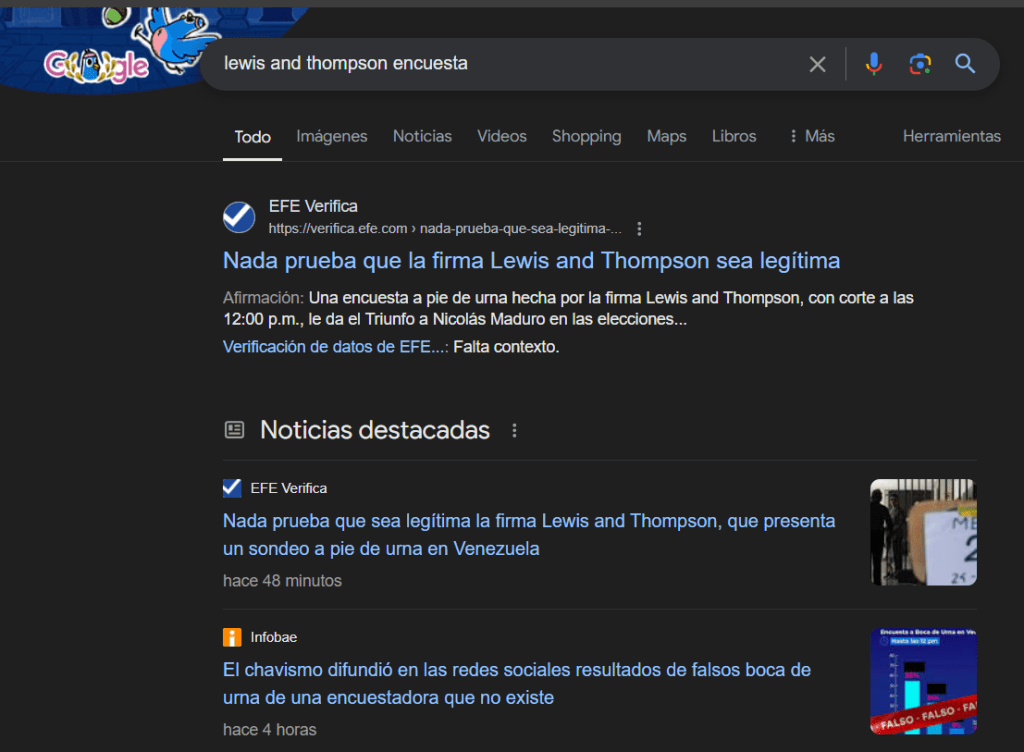Open the Shopping tab
Screen dimensions: 1024x752
(x=586, y=136)
